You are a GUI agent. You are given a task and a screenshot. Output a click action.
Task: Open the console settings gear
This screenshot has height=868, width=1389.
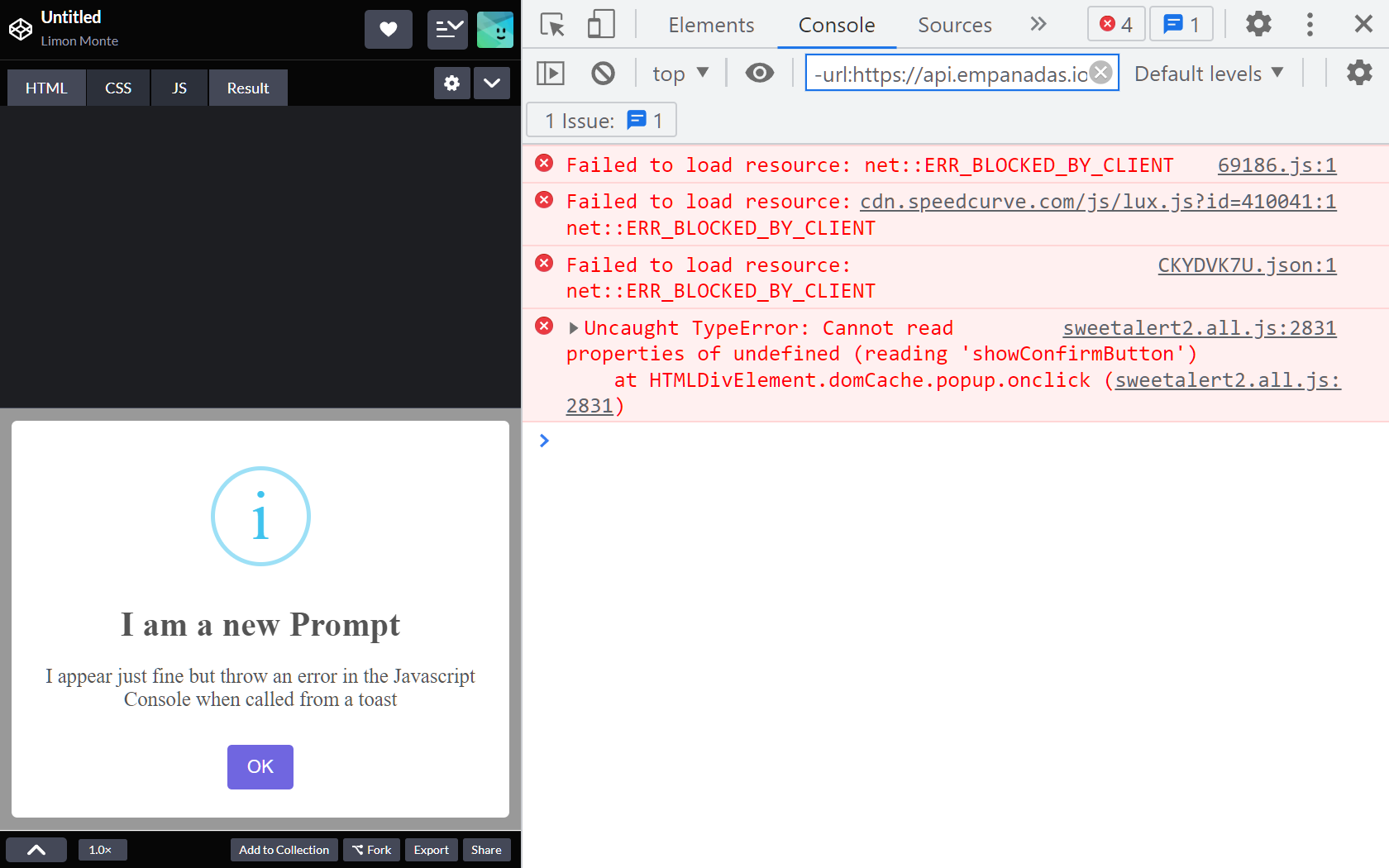[1359, 73]
